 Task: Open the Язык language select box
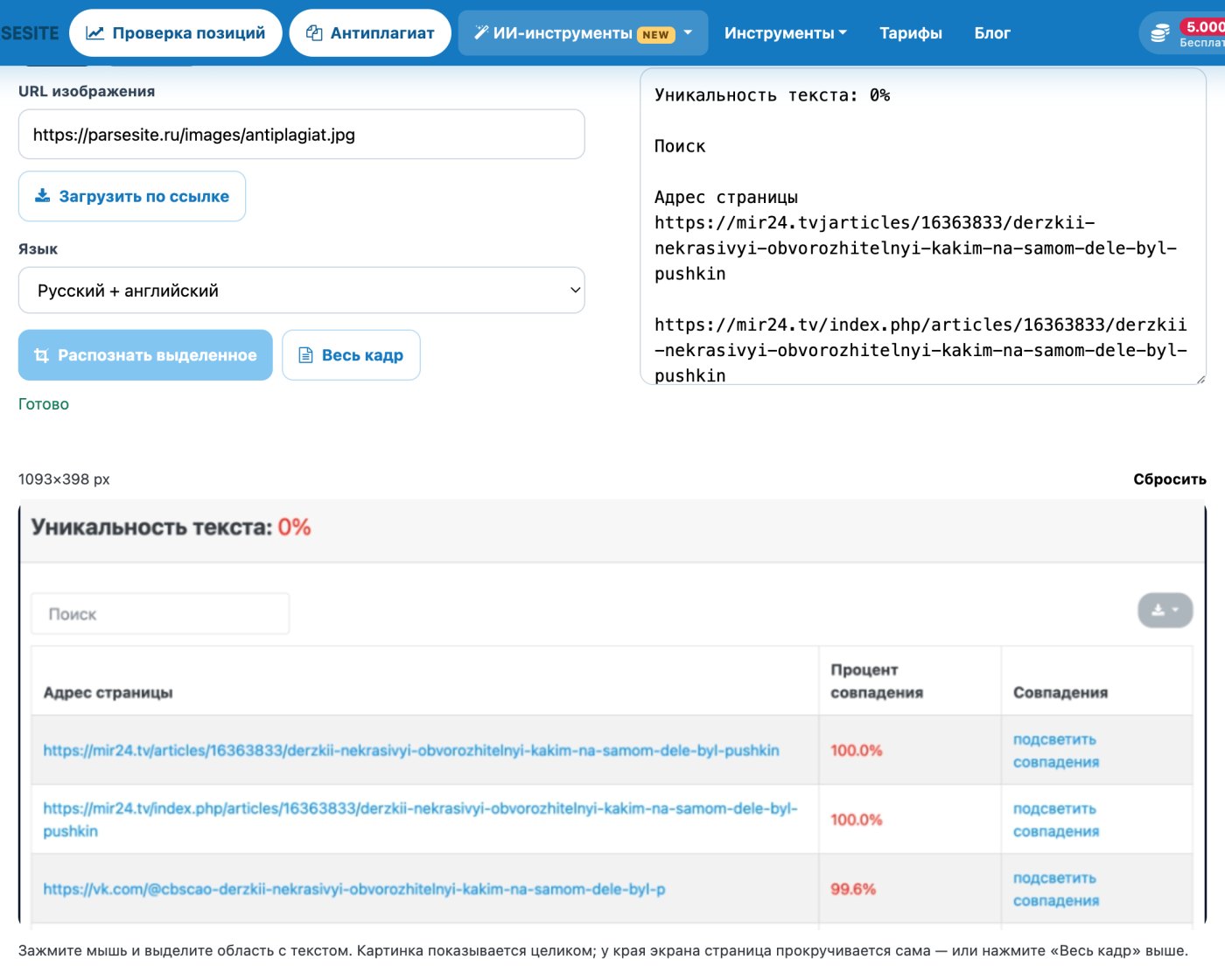[x=301, y=290]
